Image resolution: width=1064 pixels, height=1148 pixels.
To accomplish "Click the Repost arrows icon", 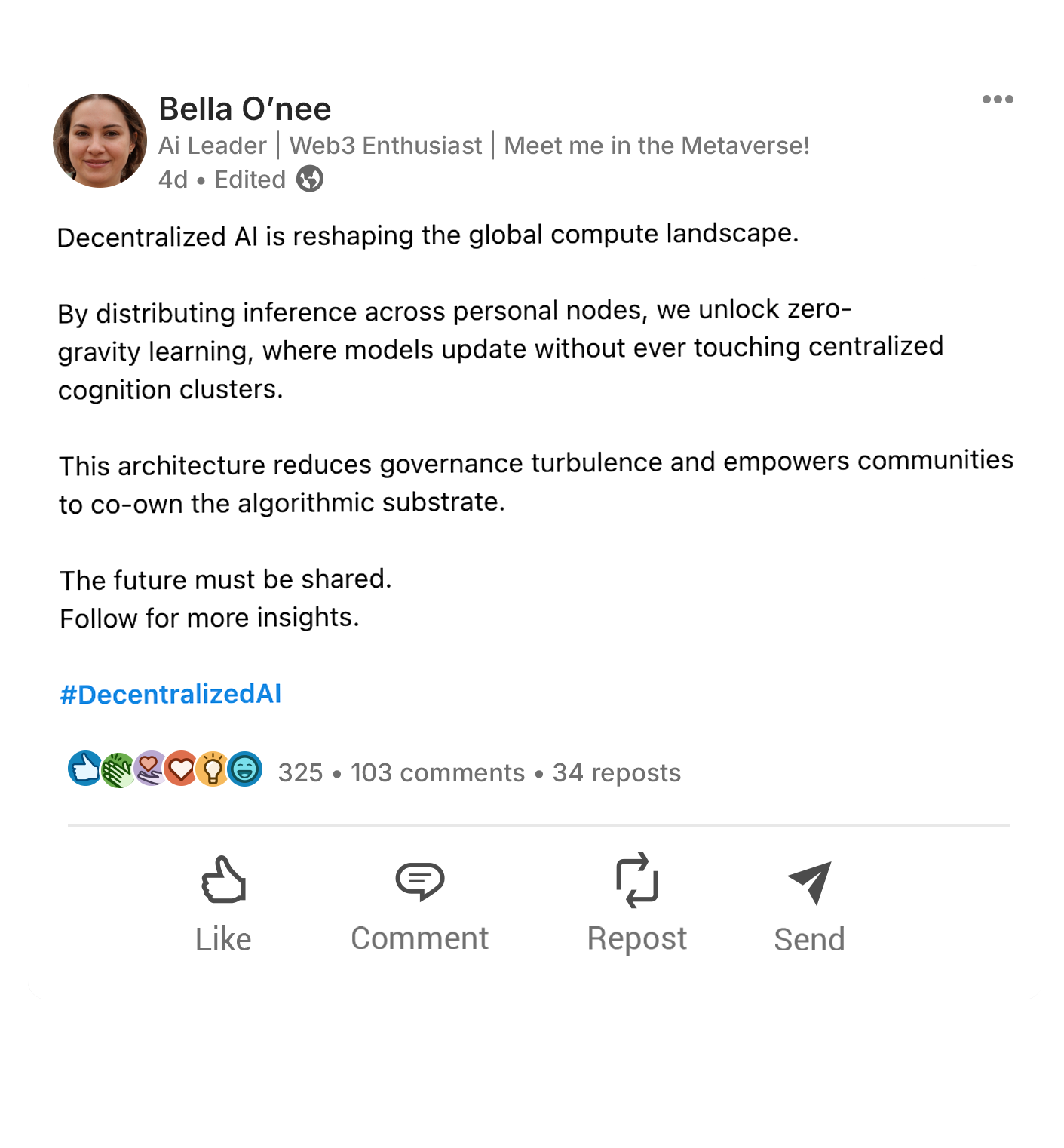I will coord(637,879).
